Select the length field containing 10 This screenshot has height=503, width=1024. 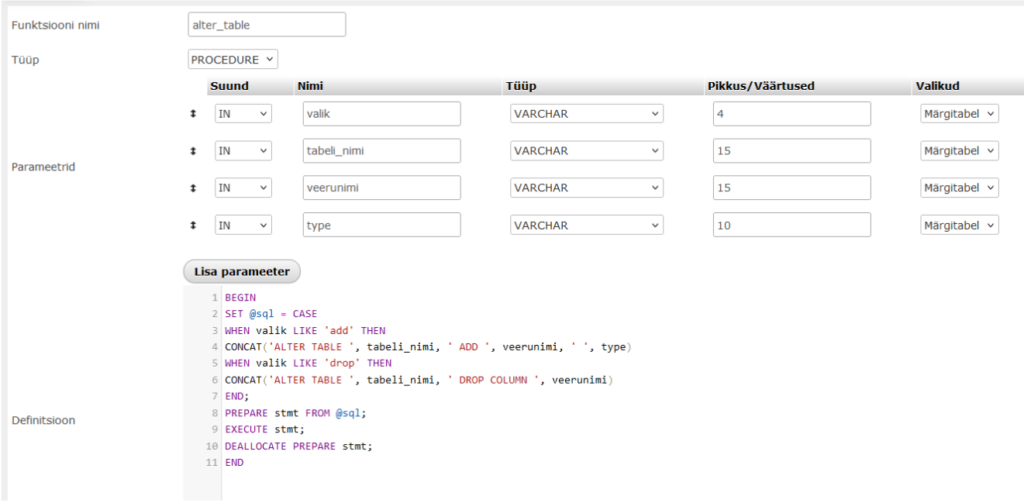(x=791, y=225)
